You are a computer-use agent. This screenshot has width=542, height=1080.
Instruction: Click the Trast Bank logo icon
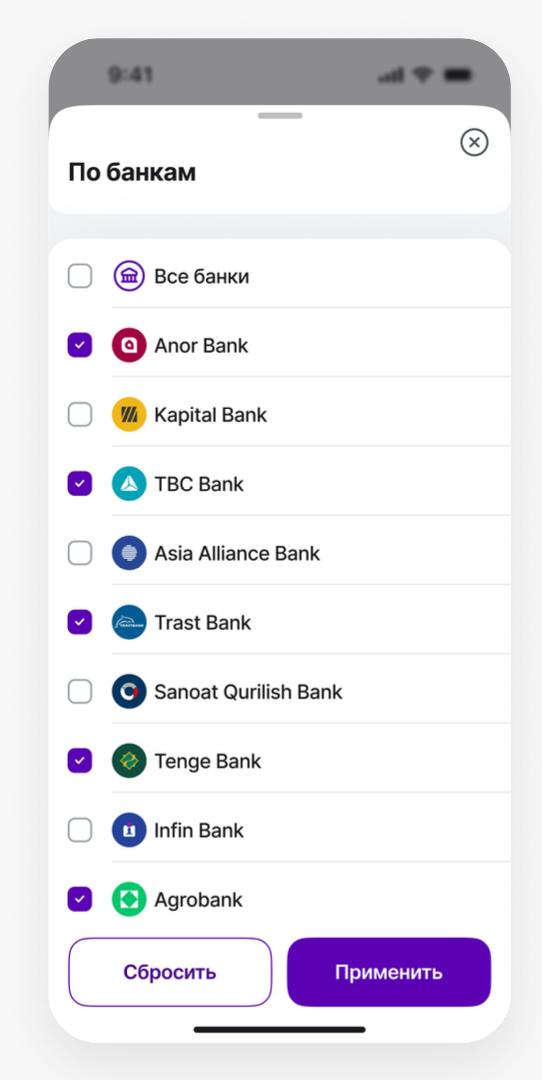[129, 622]
